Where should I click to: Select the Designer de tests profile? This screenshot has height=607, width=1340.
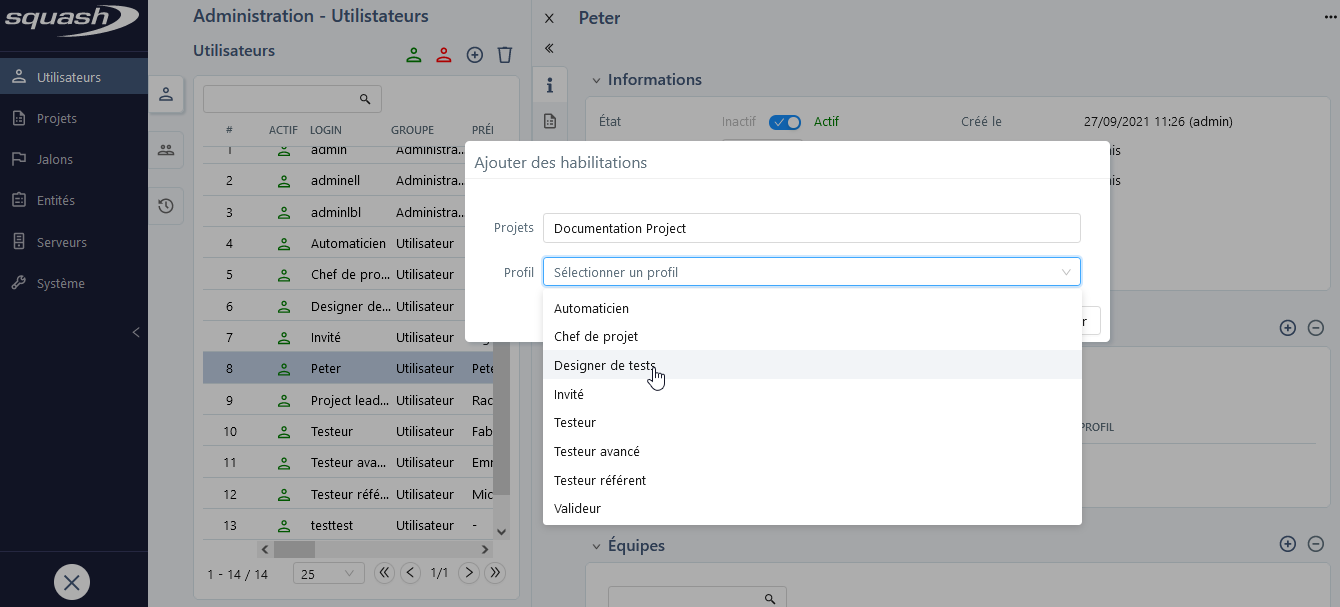[x=605, y=366]
